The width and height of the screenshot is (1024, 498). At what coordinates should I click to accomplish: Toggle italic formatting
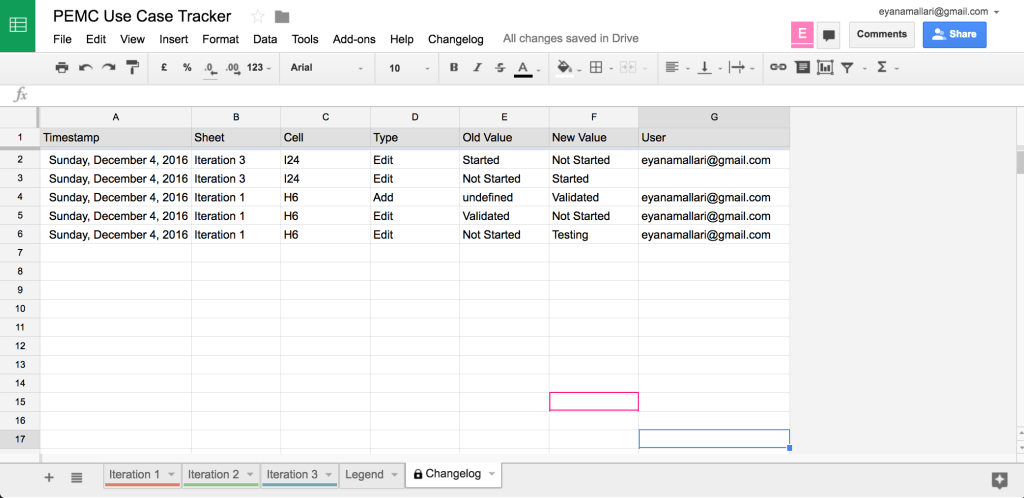pyautogui.click(x=476, y=68)
